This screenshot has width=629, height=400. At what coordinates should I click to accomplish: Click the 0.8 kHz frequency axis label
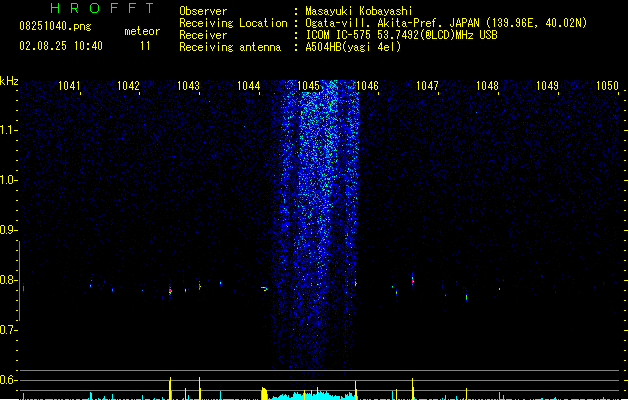coord(8,280)
